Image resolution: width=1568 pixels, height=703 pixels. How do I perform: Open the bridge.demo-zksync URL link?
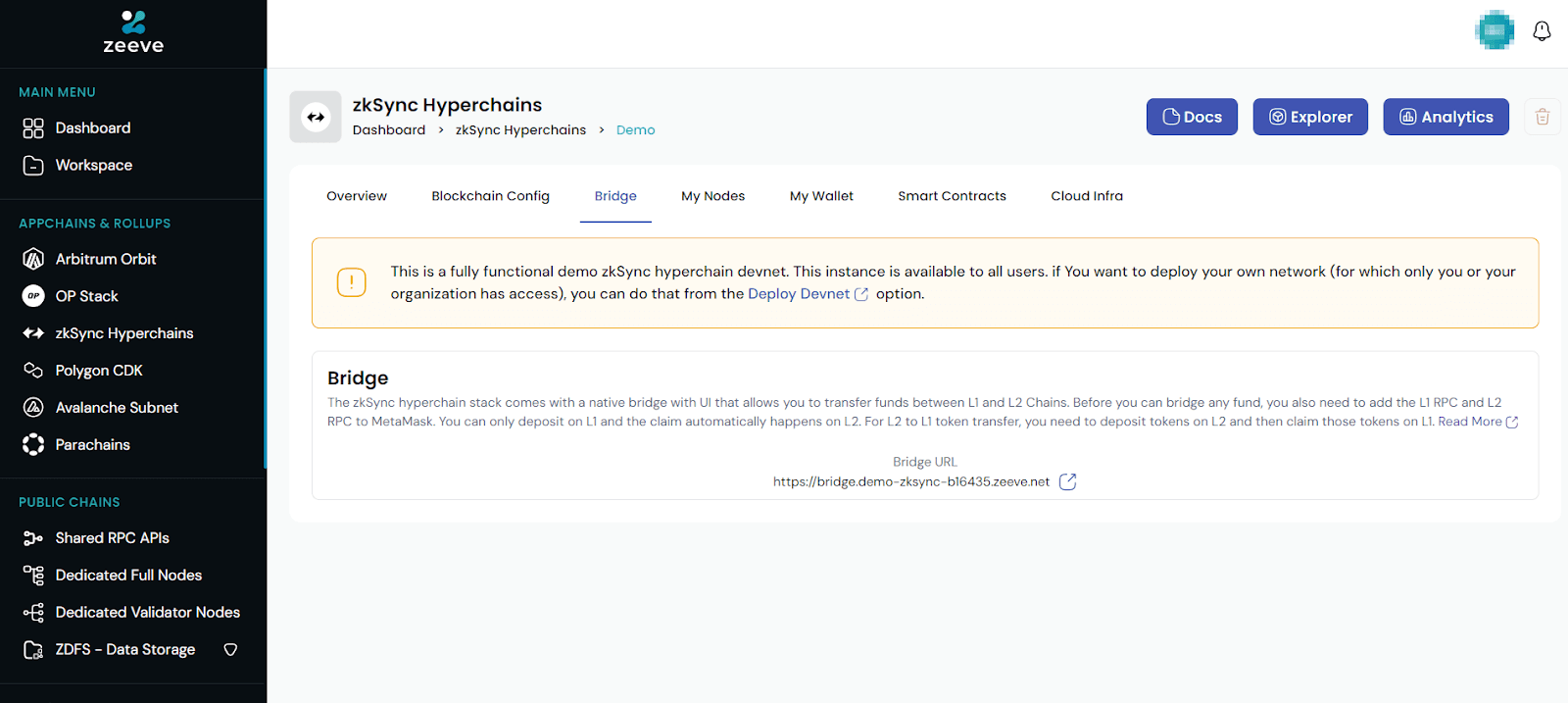coord(911,481)
